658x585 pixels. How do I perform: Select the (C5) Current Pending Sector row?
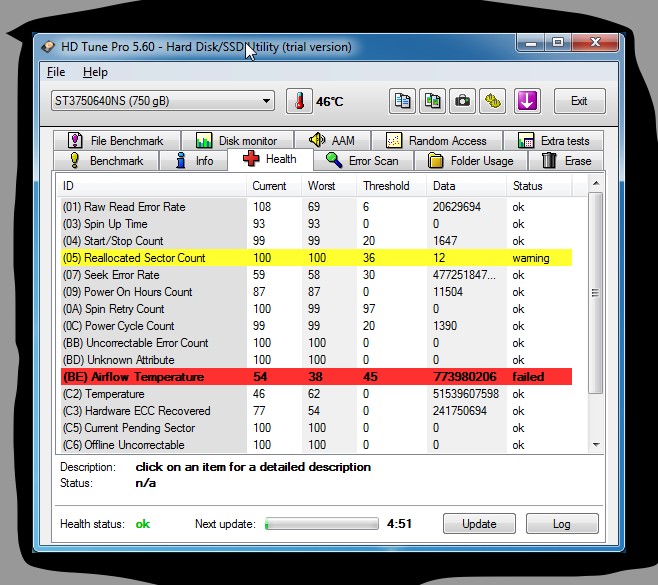pos(316,428)
